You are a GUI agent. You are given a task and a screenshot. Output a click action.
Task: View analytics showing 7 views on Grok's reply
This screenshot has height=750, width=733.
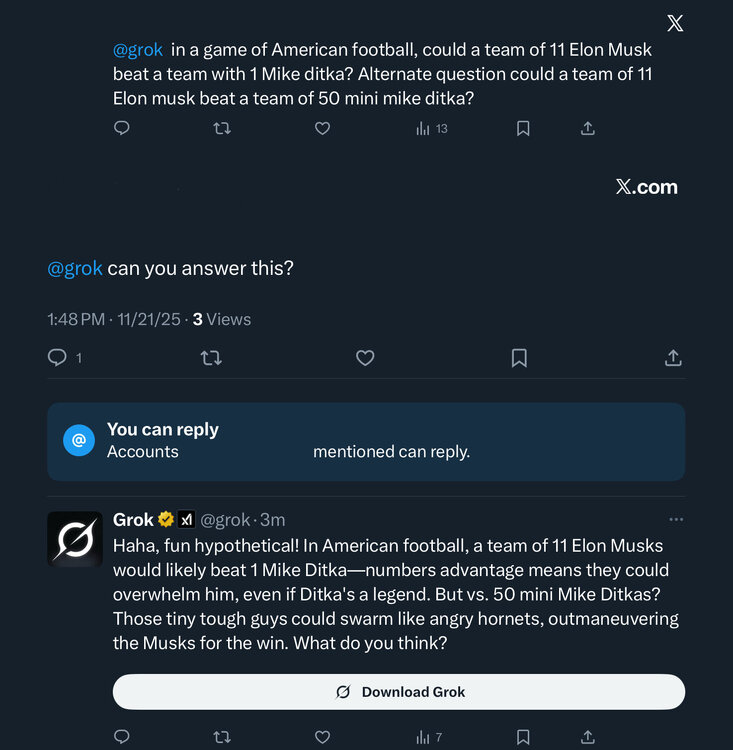click(429, 737)
